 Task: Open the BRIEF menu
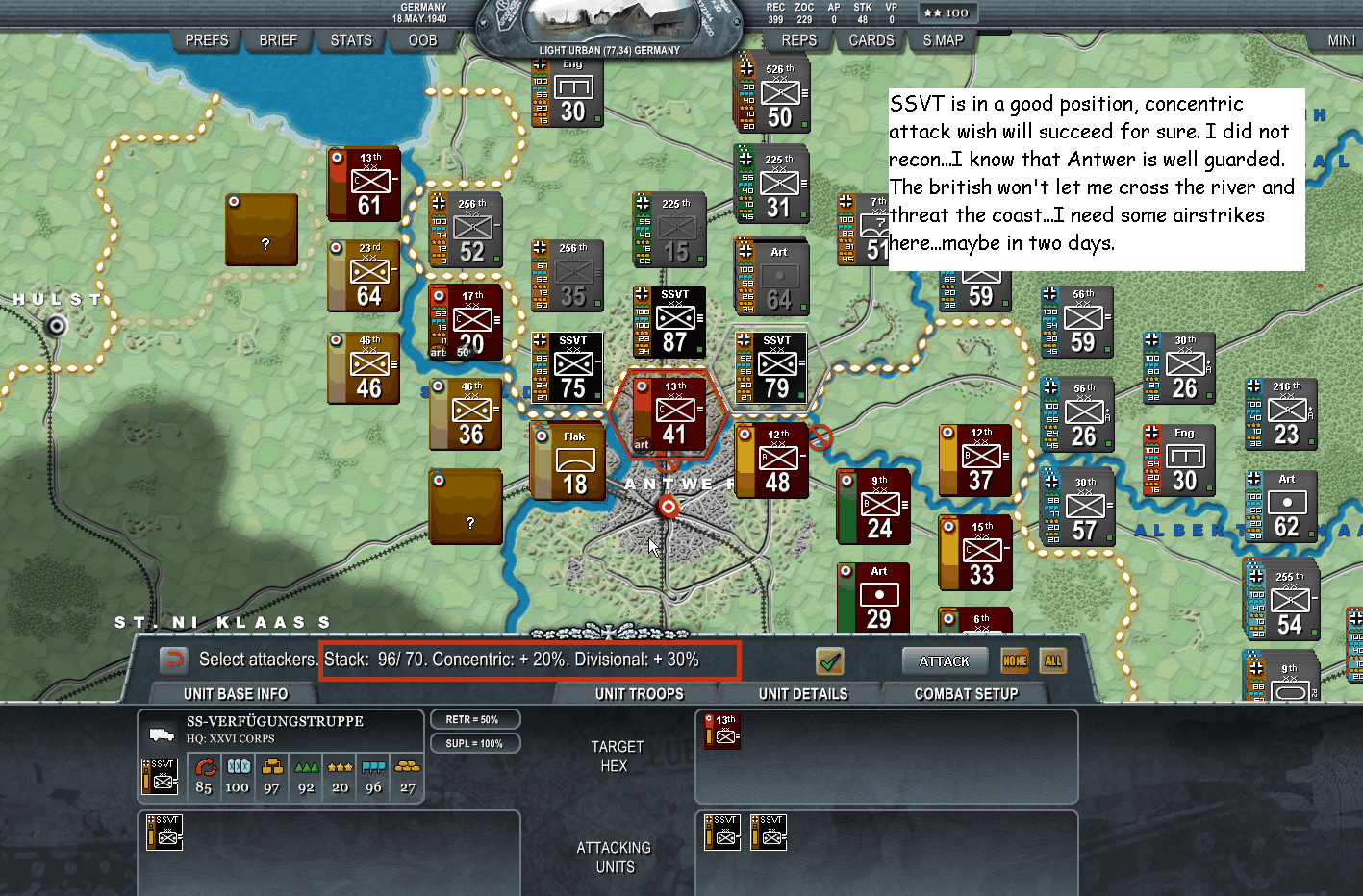click(x=278, y=40)
